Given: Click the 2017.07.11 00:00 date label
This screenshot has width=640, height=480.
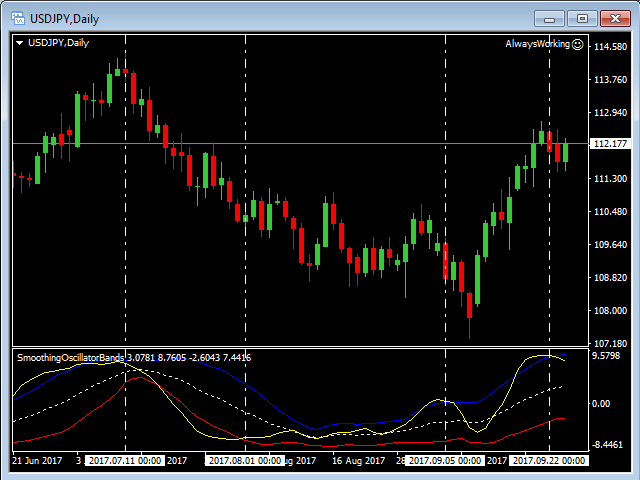Looking at the screenshot, I should coord(125,461).
